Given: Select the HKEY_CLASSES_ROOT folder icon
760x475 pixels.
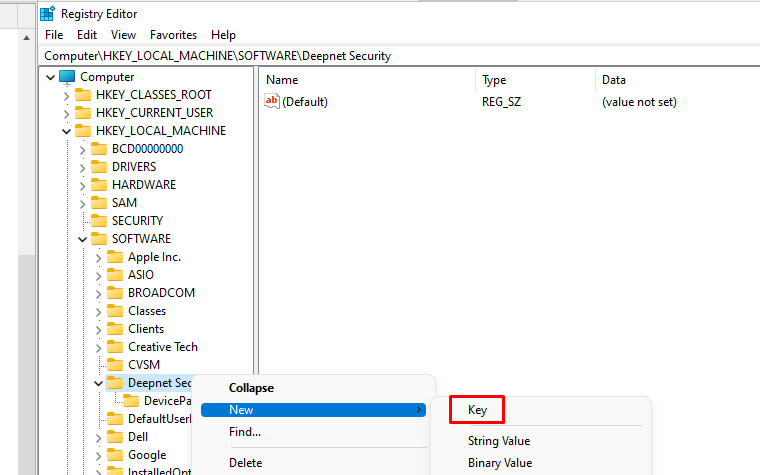Looking at the screenshot, I should [x=83, y=95].
